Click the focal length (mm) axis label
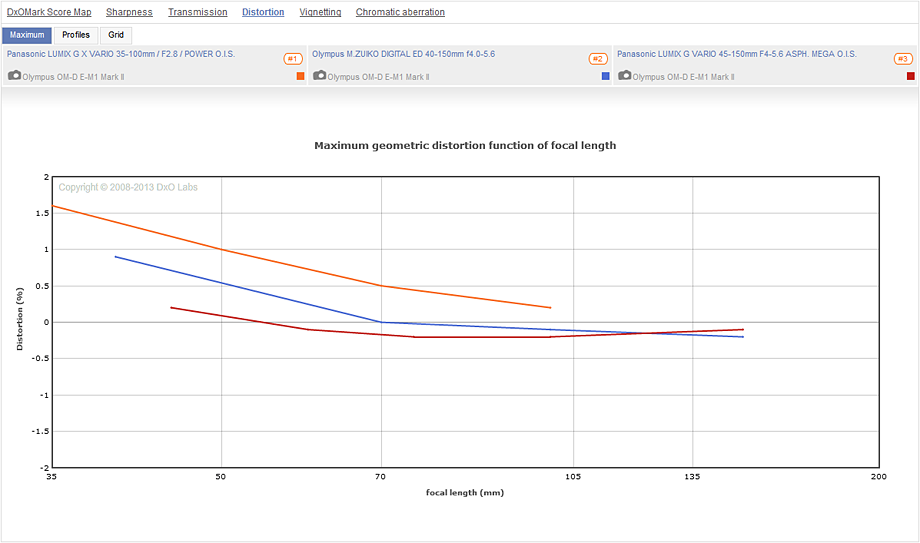 [465, 493]
